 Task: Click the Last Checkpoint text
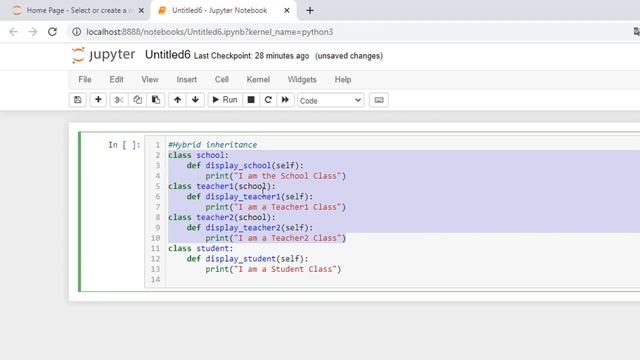coord(251,56)
